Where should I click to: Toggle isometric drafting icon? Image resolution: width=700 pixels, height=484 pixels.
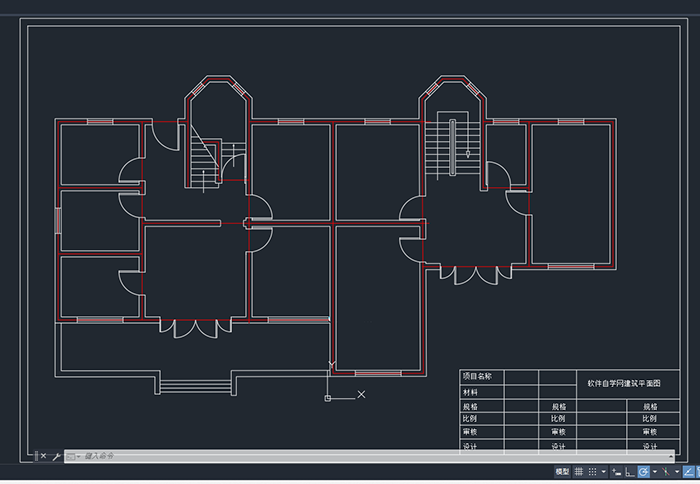click(x=666, y=471)
